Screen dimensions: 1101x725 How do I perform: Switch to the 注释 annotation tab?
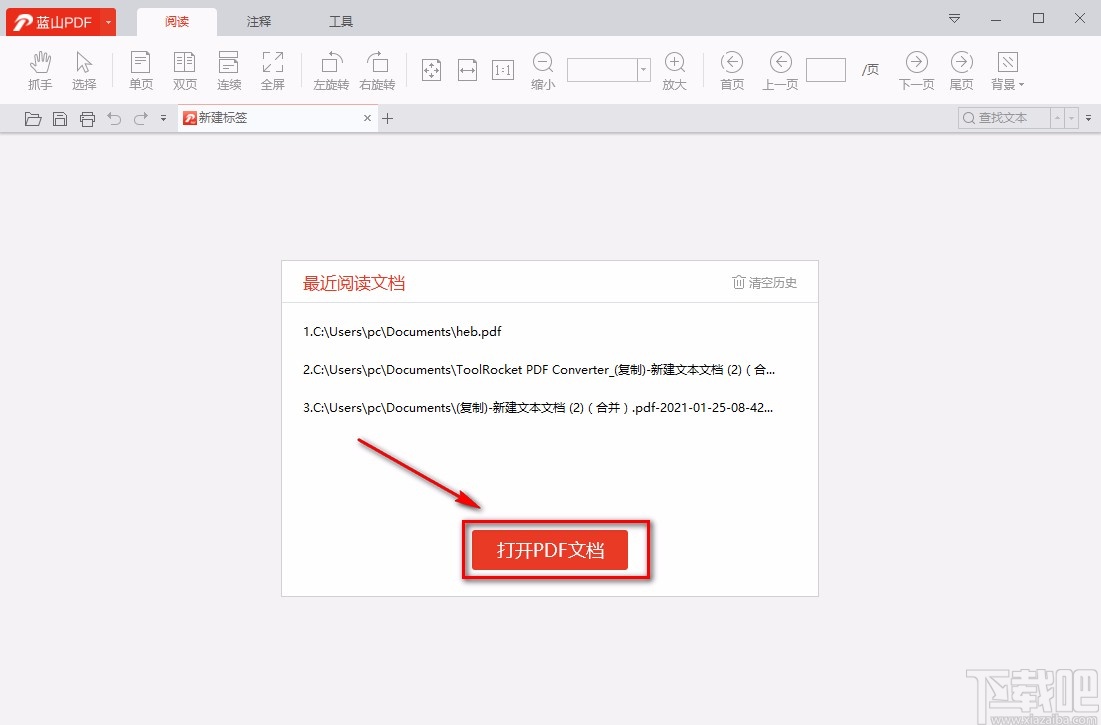[x=258, y=20]
